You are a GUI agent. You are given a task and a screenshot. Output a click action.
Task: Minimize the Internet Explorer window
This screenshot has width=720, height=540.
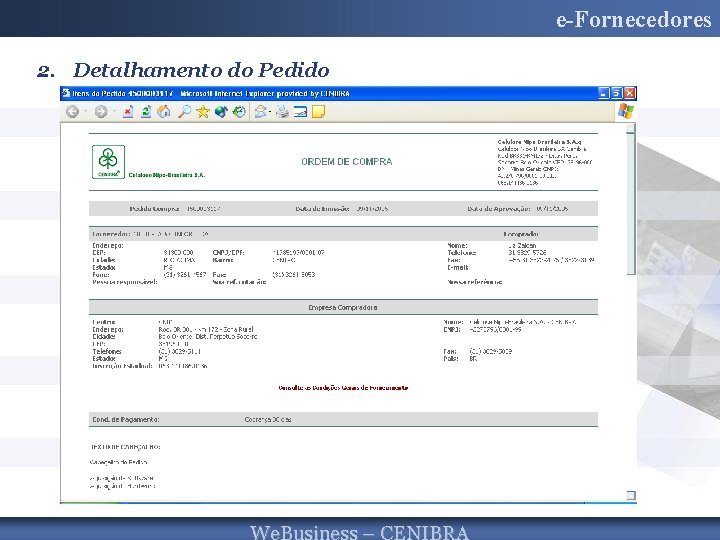pyautogui.click(x=604, y=93)
